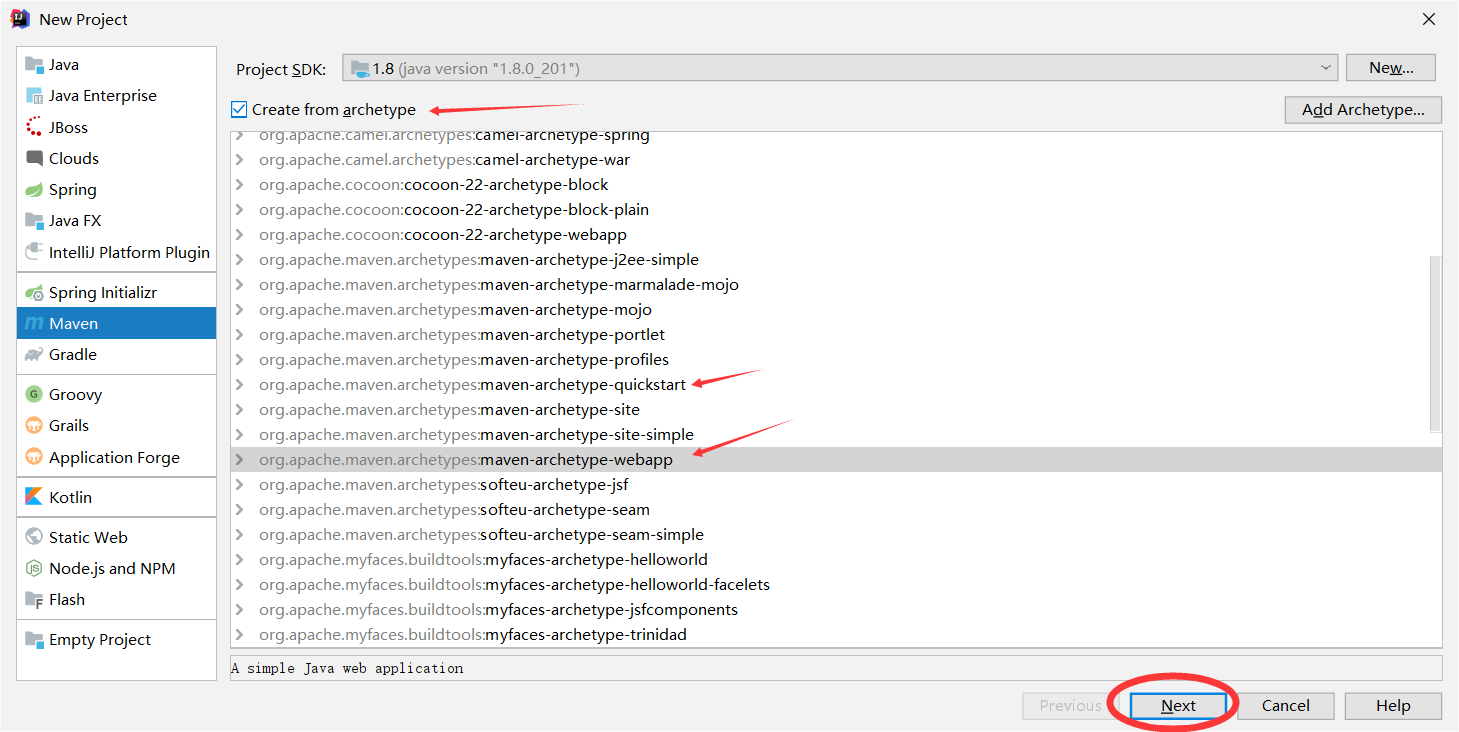Select the myfaces-archetype-trinidad row
The width and height of the screenshot is (1459, 732).
(x=836, y=635)
